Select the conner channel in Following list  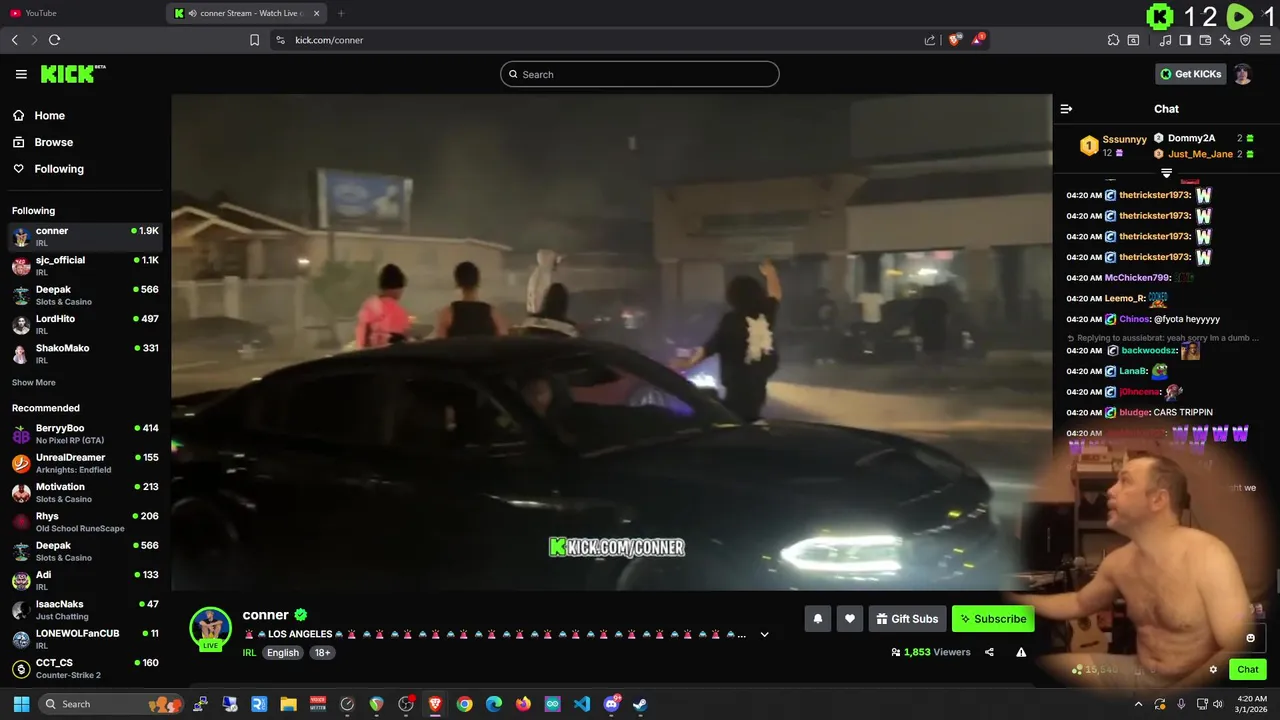pos(85,236)
